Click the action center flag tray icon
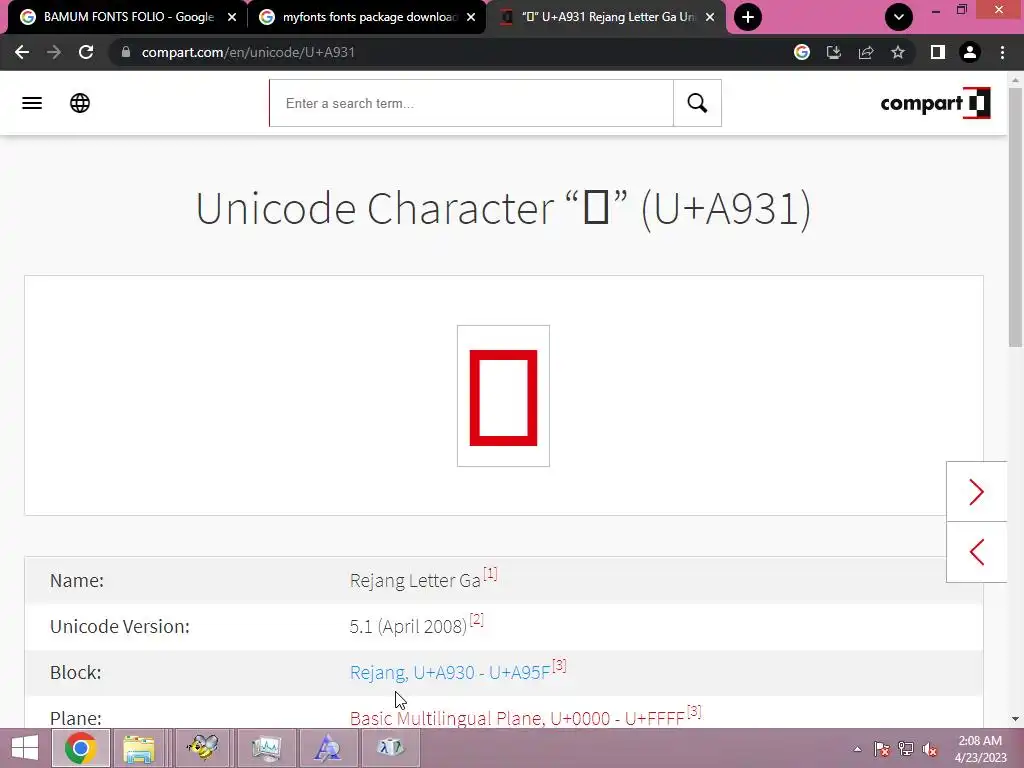1024x768 pixels. (882, 749)
